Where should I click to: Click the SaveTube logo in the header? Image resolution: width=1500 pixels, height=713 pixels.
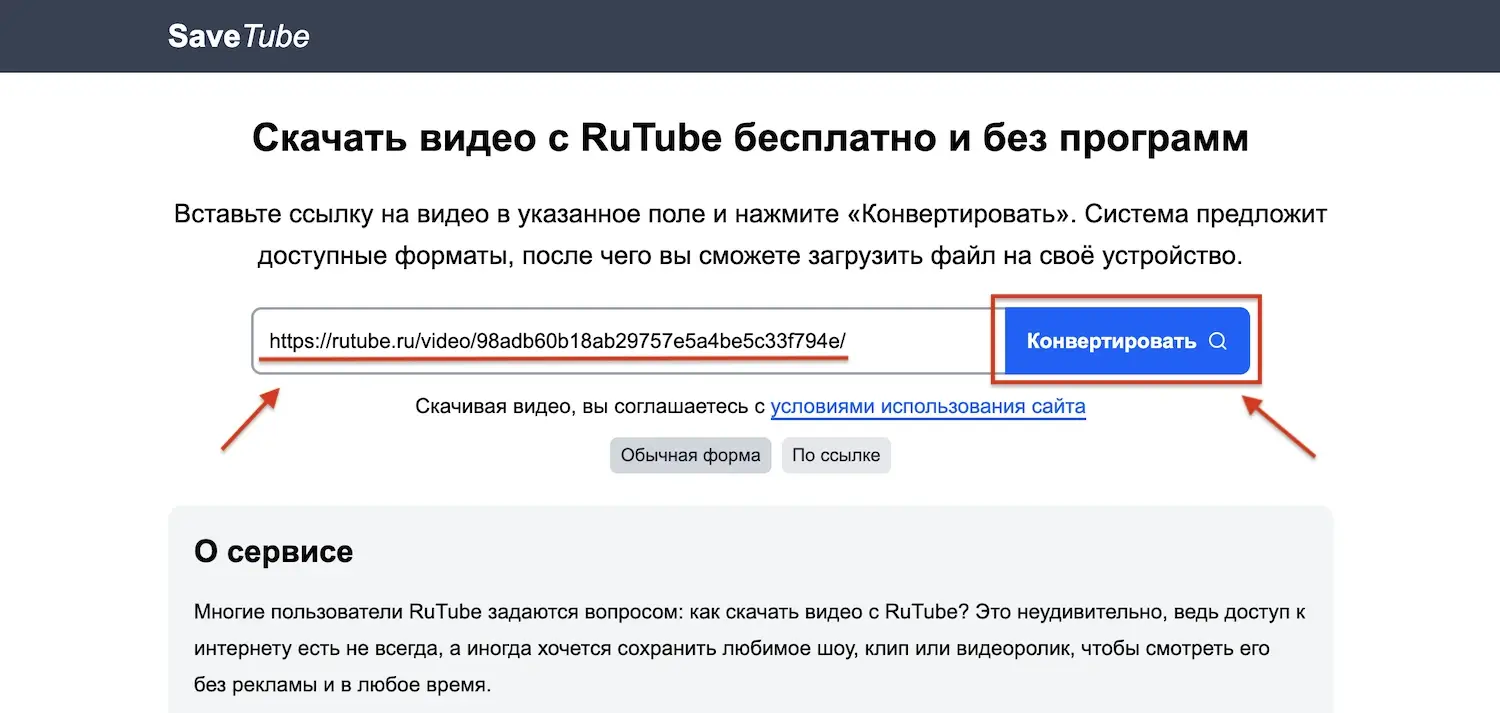[238, 36]
